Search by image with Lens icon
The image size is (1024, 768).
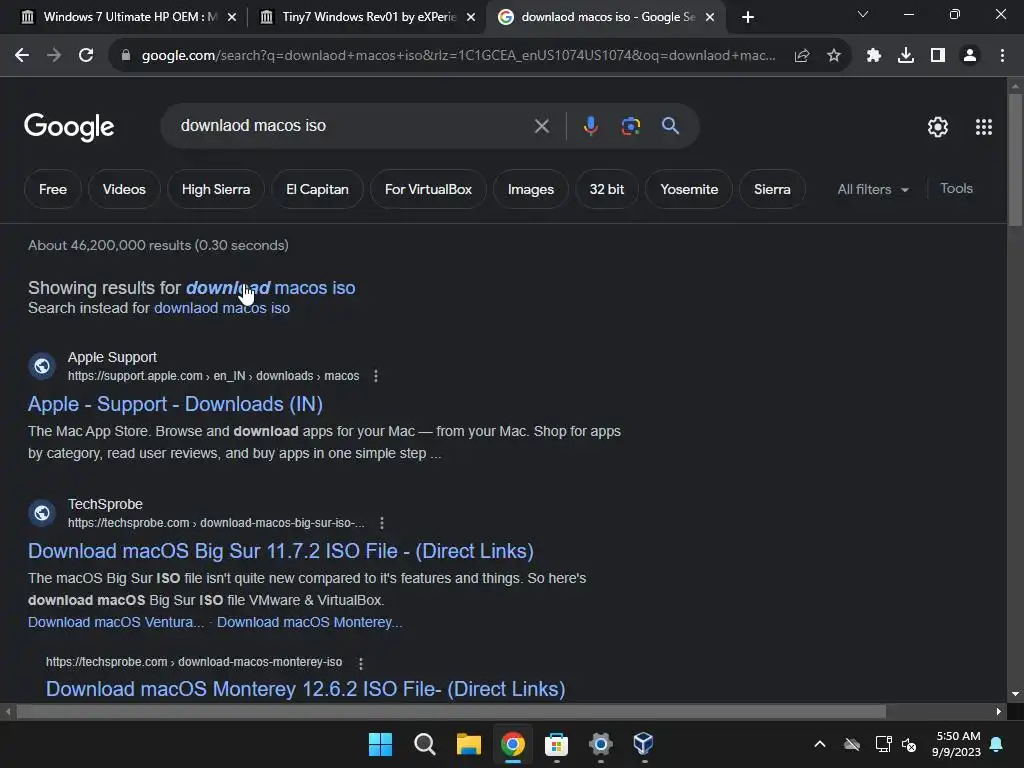click(x=630, y=125)
